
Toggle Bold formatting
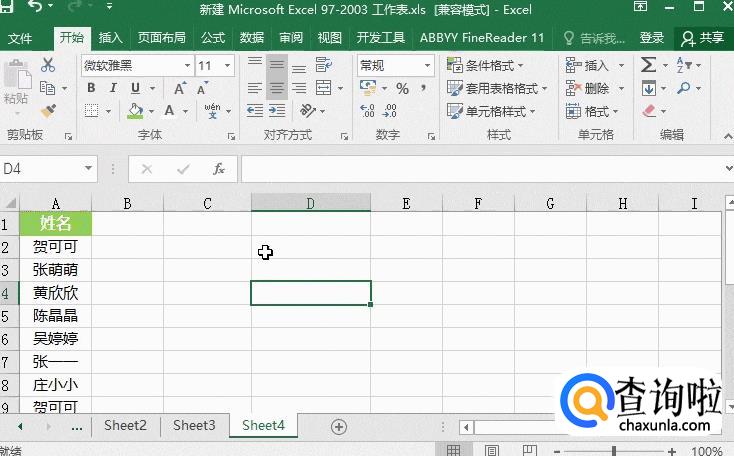[90, 88]
